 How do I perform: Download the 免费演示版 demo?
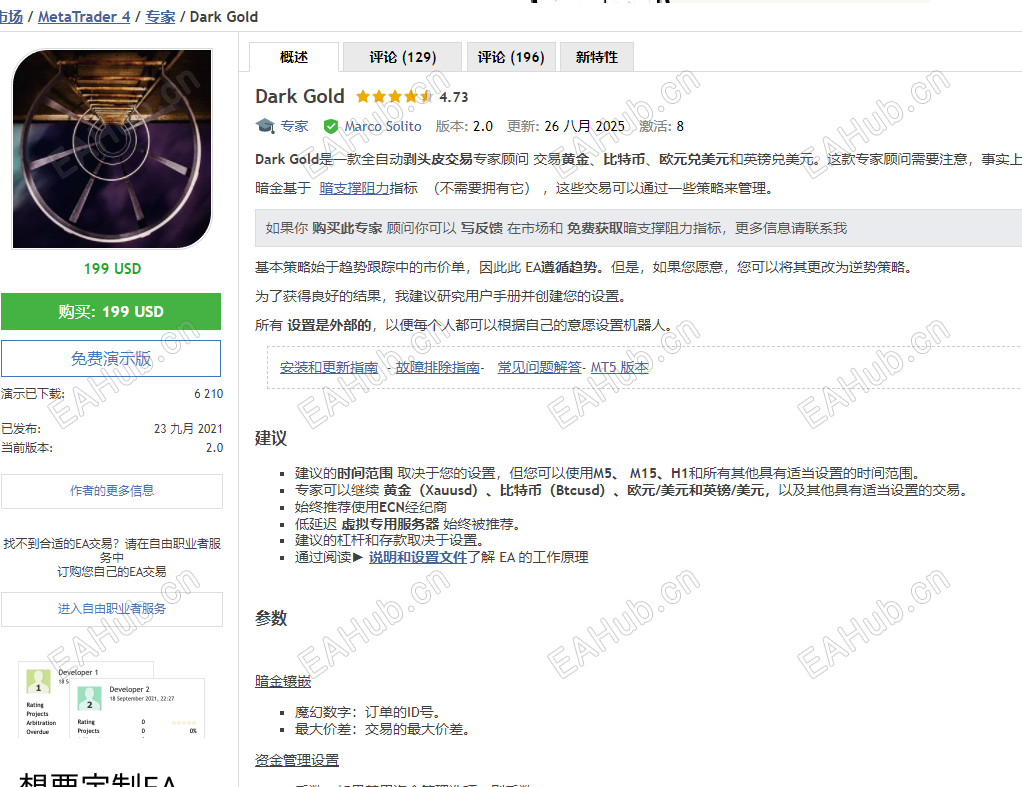[x=111, y=359]
